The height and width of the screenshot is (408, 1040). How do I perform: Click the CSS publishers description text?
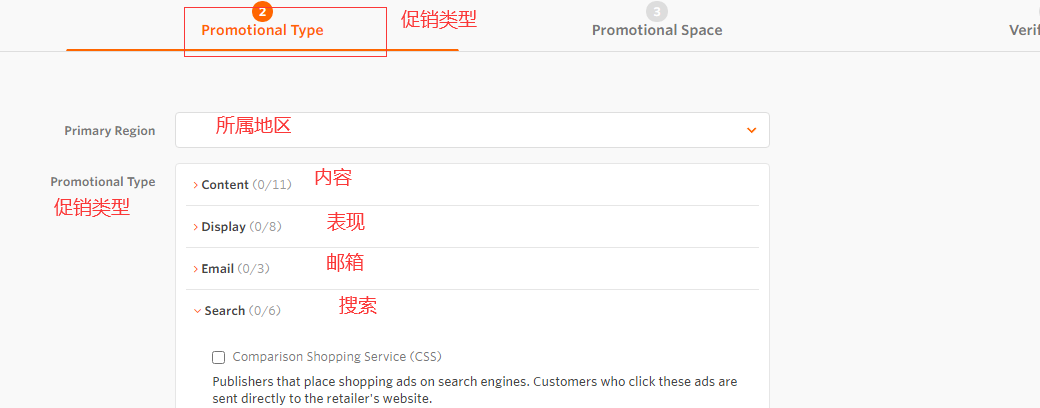coord(475,390)
